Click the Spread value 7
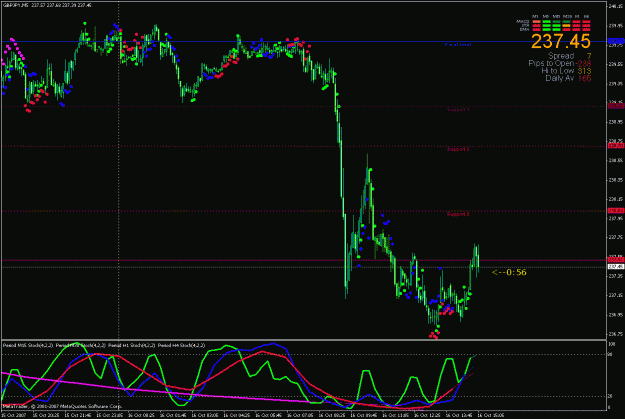Image resolution: width=625 pixels, height=419 pixels. pos(589,56)
